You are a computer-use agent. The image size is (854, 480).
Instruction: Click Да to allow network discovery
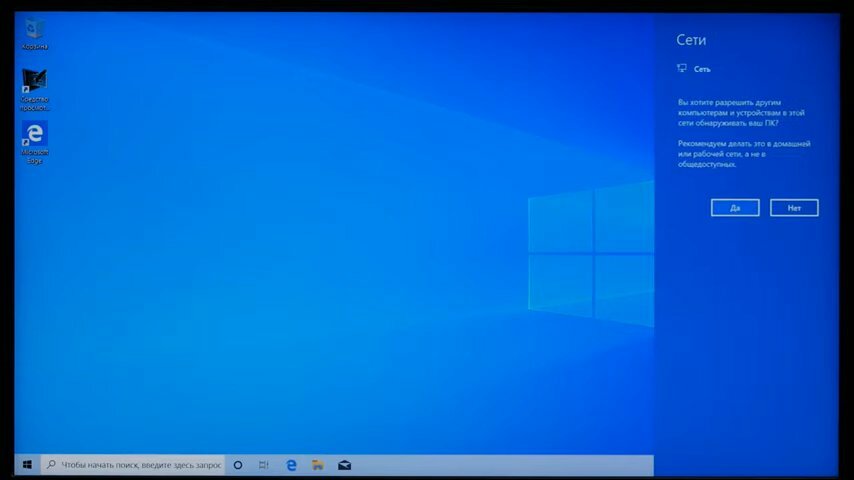tap(735, 208)
